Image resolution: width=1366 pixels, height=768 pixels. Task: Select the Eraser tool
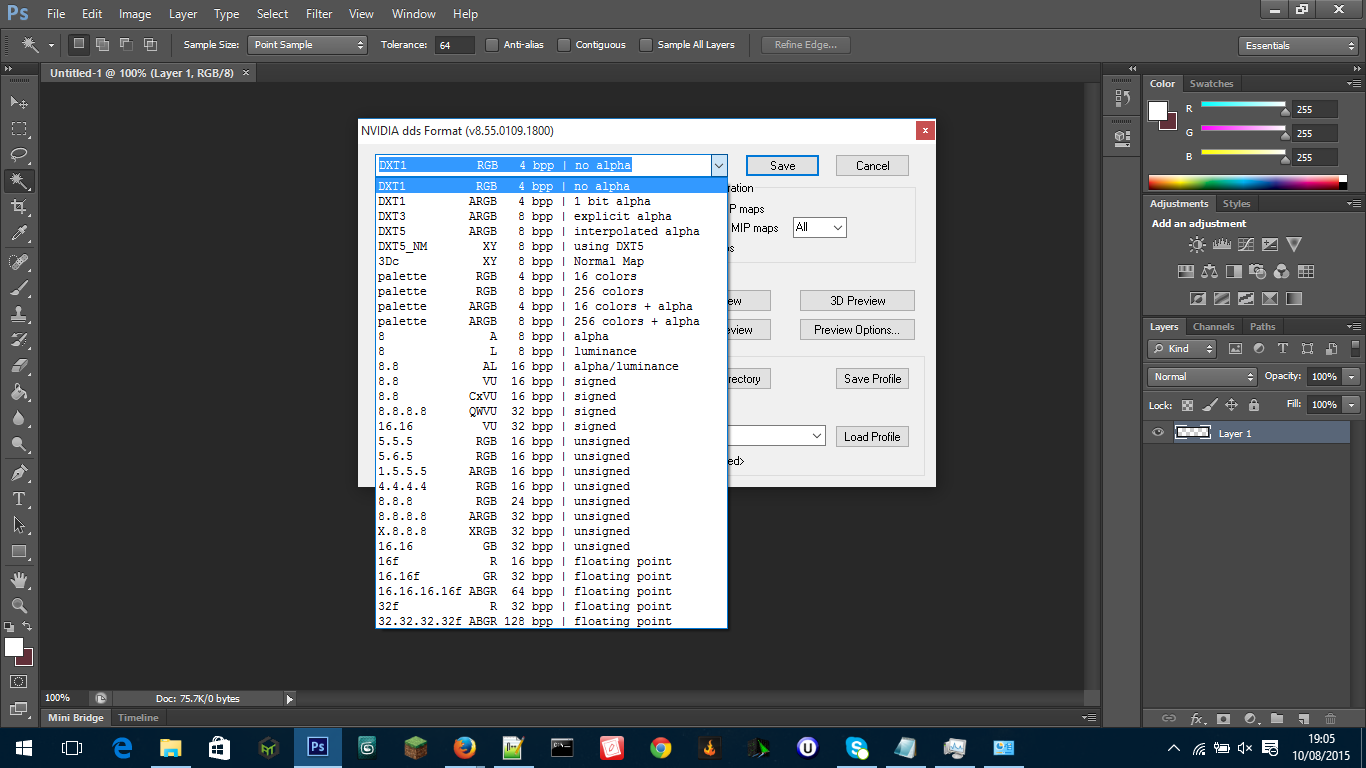19,366
